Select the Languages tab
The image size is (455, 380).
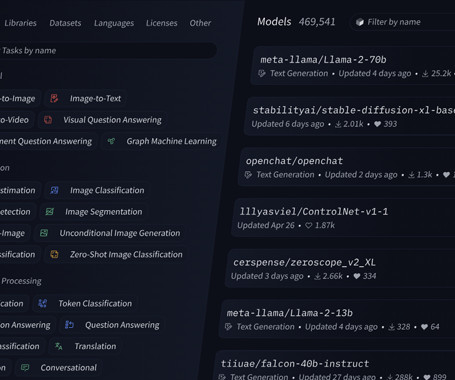click(x=114, y=23)
